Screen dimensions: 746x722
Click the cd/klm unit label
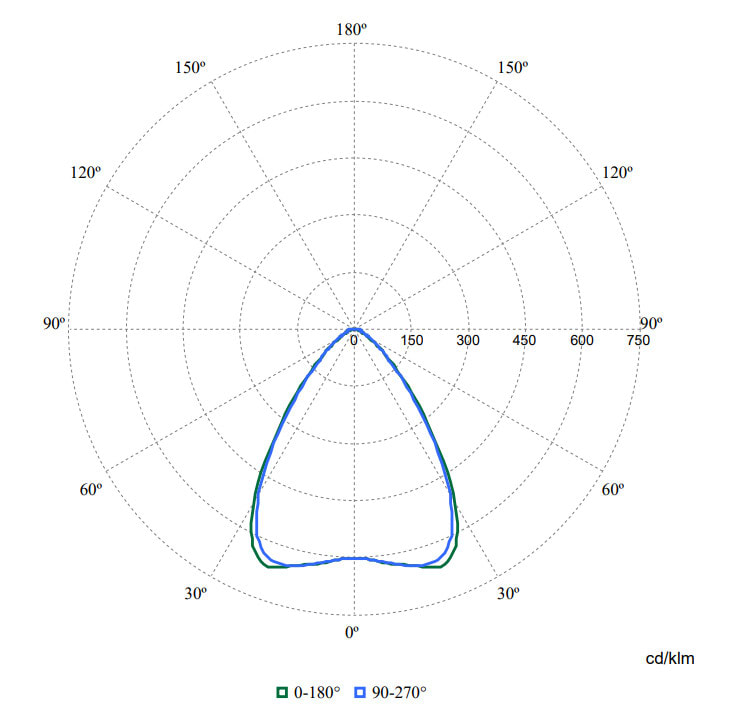[x=669, y=659]
